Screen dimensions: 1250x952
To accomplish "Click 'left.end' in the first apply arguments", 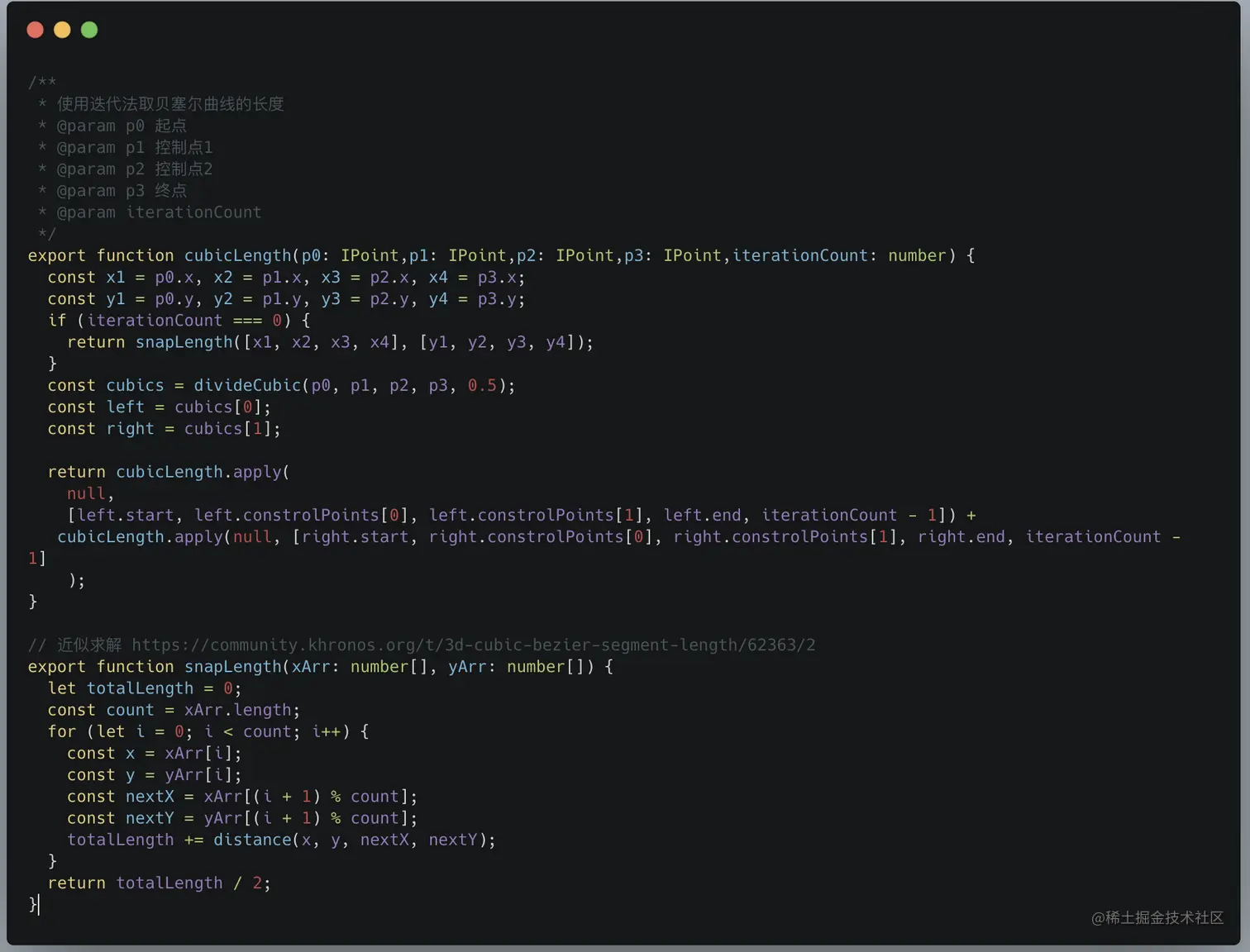I will (703, 515).
